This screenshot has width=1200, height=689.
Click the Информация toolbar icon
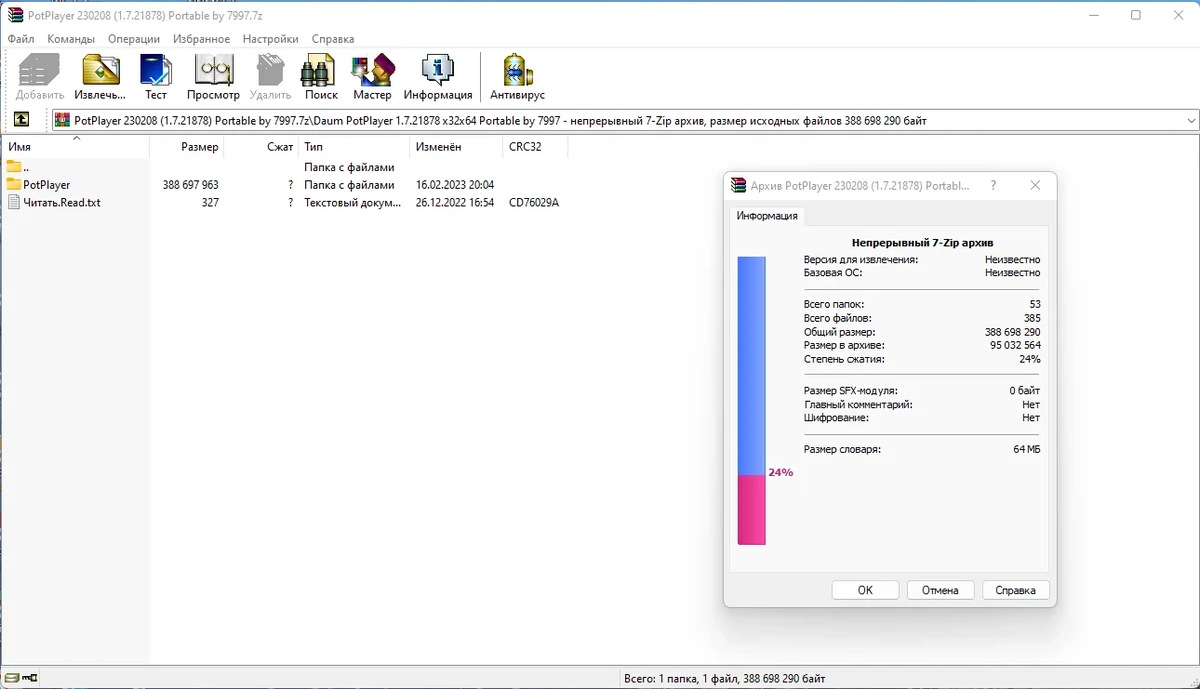click(x=438, y=77)
